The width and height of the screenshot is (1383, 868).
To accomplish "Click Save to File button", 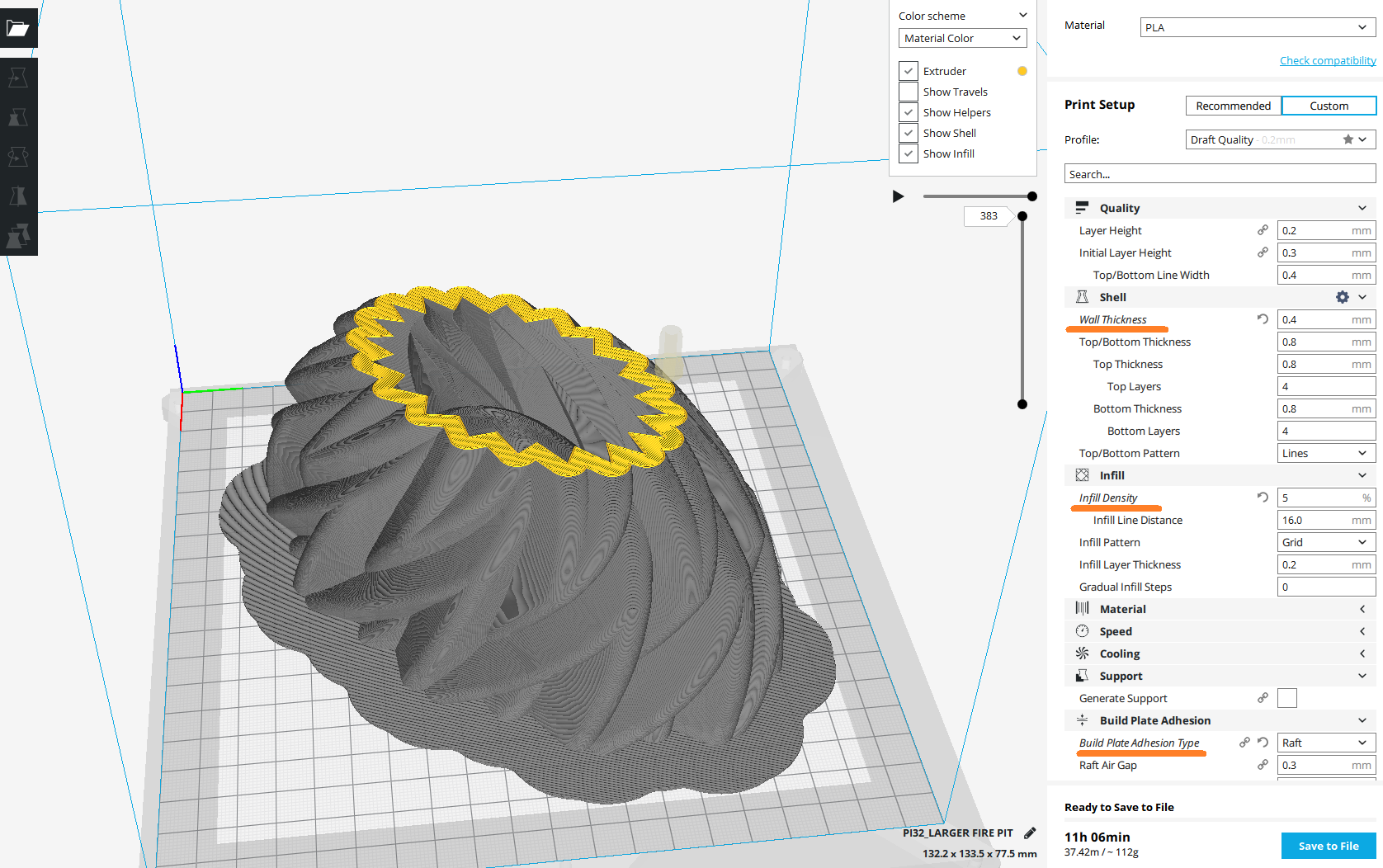I will tap(1329, 846).
